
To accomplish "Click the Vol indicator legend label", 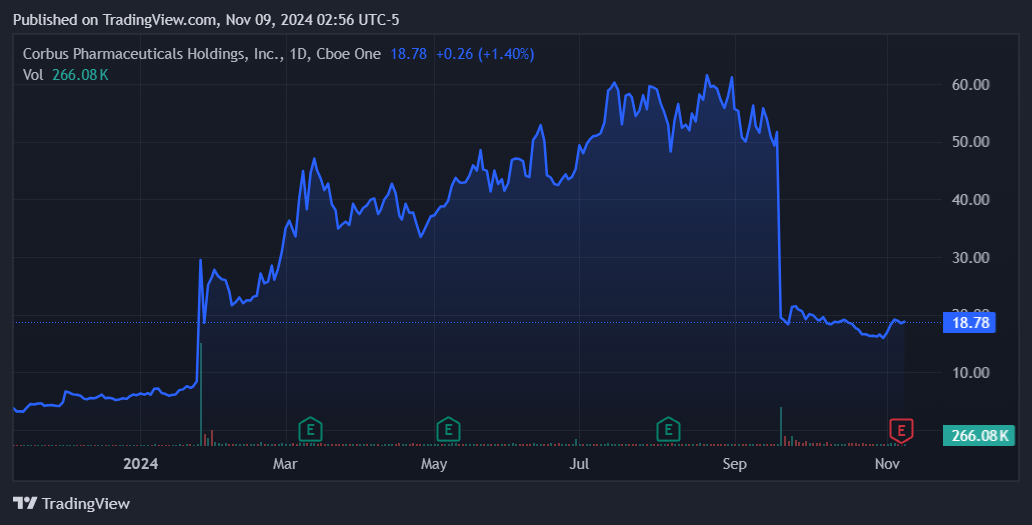I will click(33, 74).
